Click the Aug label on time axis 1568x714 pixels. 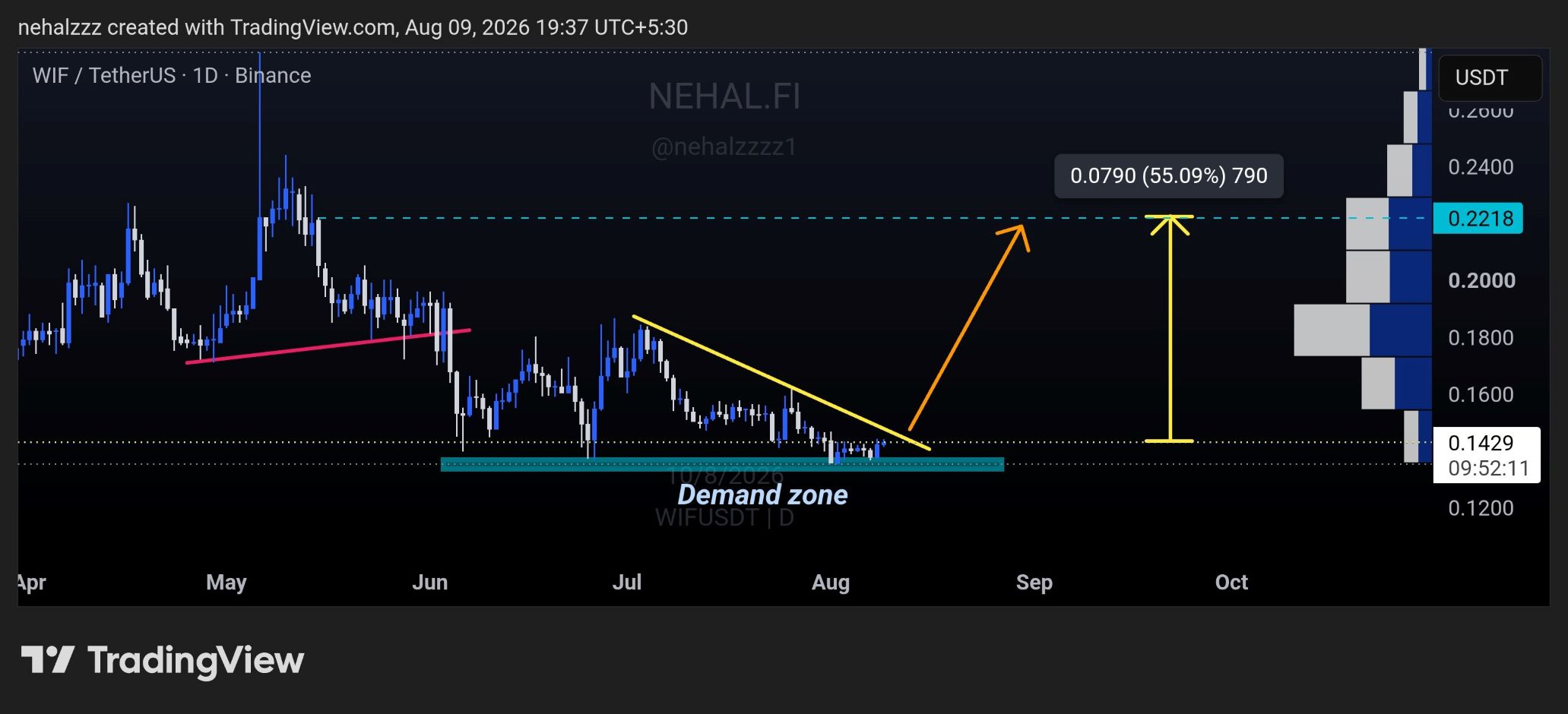tap(831, 583)
